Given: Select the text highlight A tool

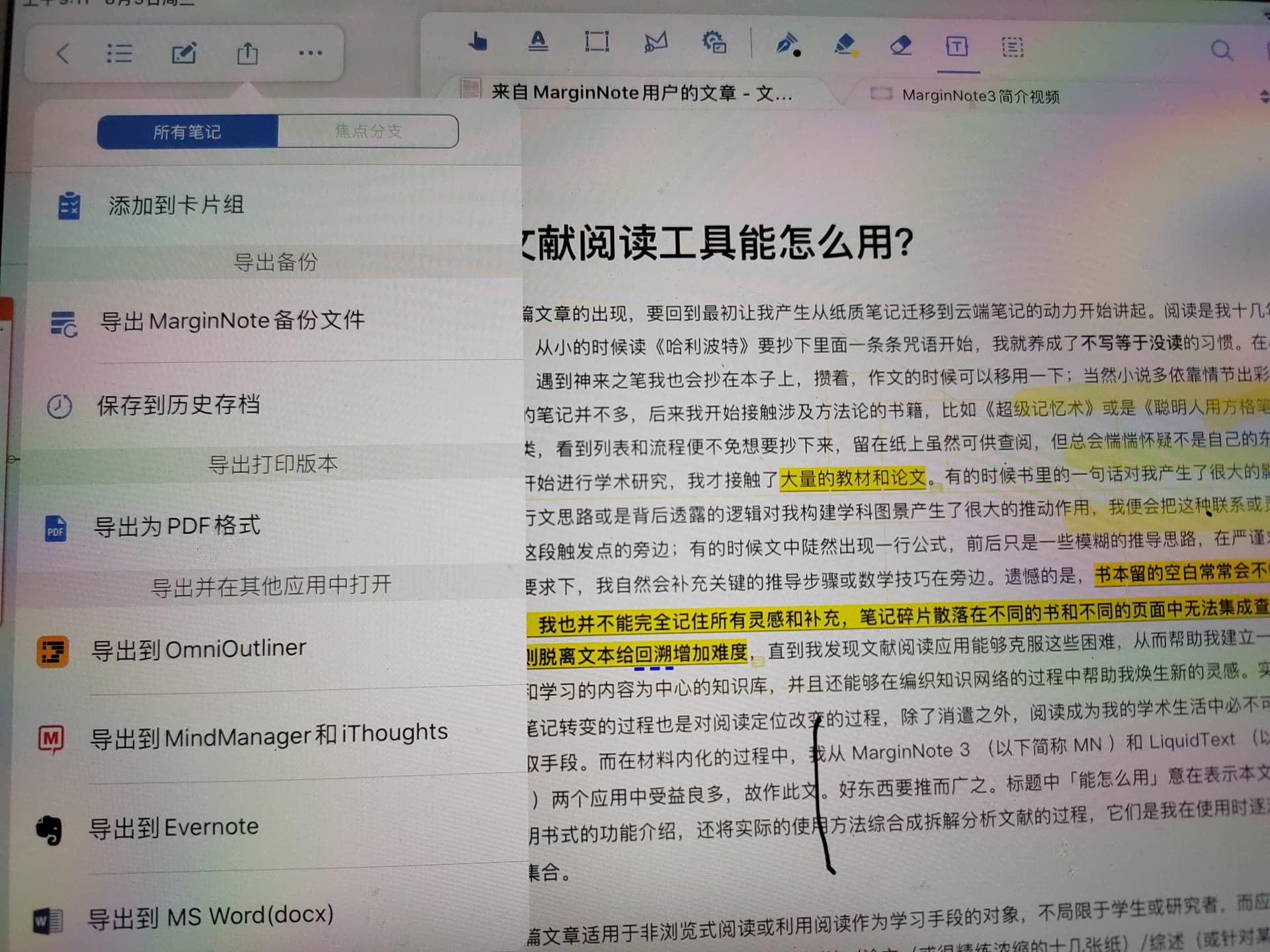Looking at the screenshot, I should coord(538,42).
